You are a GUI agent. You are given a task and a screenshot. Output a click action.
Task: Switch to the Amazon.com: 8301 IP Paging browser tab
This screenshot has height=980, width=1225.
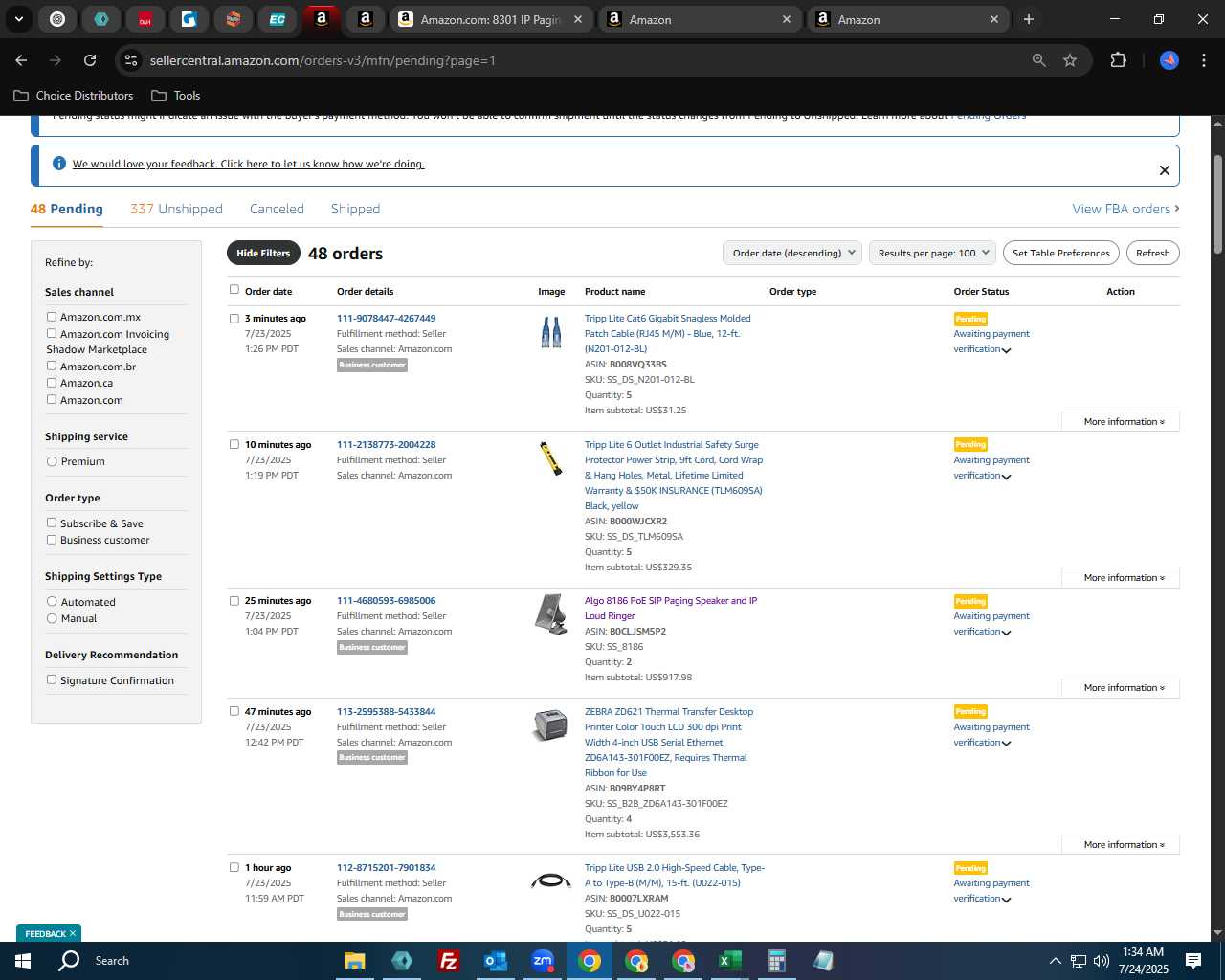pyautogui.click(x=491, y=19)
